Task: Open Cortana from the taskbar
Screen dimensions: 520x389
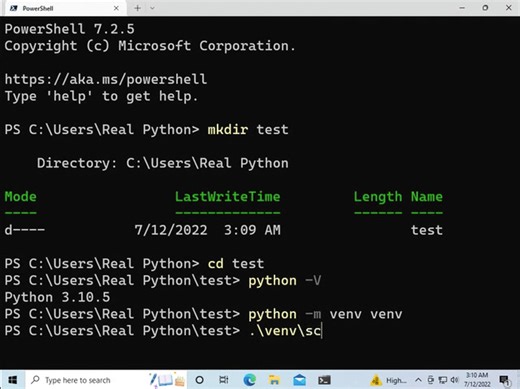Action: [x=199, y=380]
